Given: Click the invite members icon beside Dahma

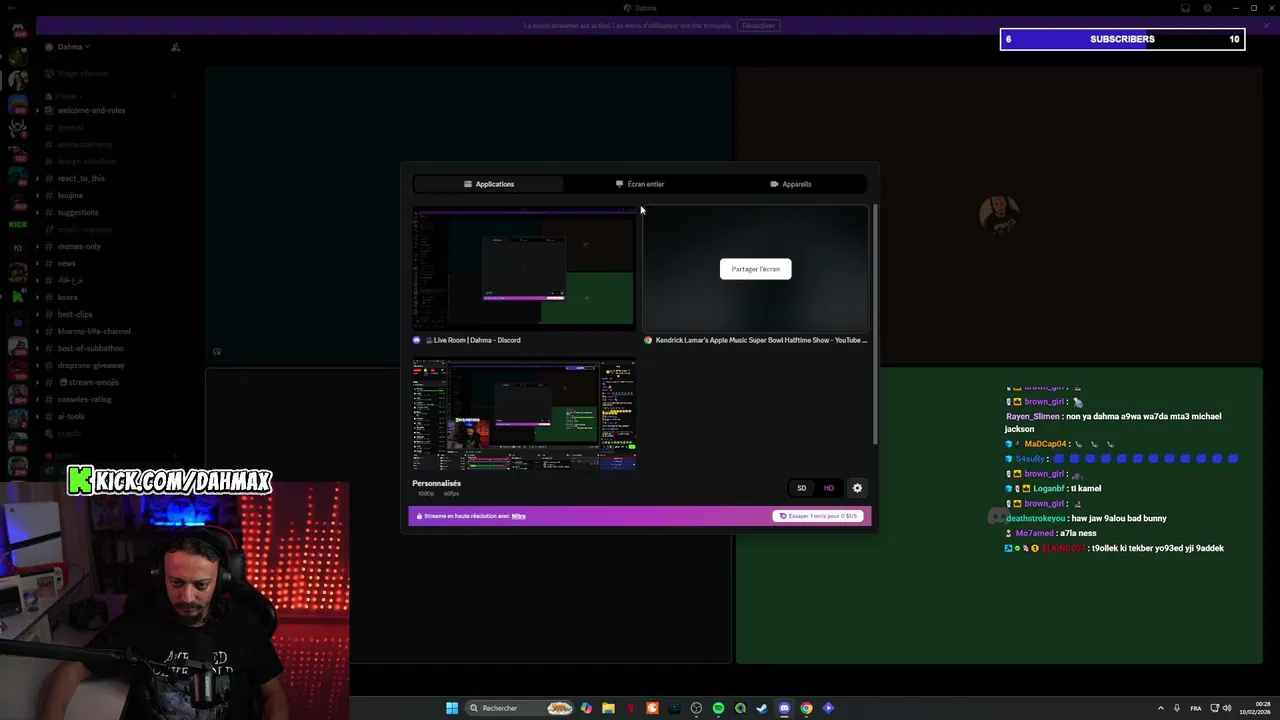Looking at the screenshot, I should [175, 47].
